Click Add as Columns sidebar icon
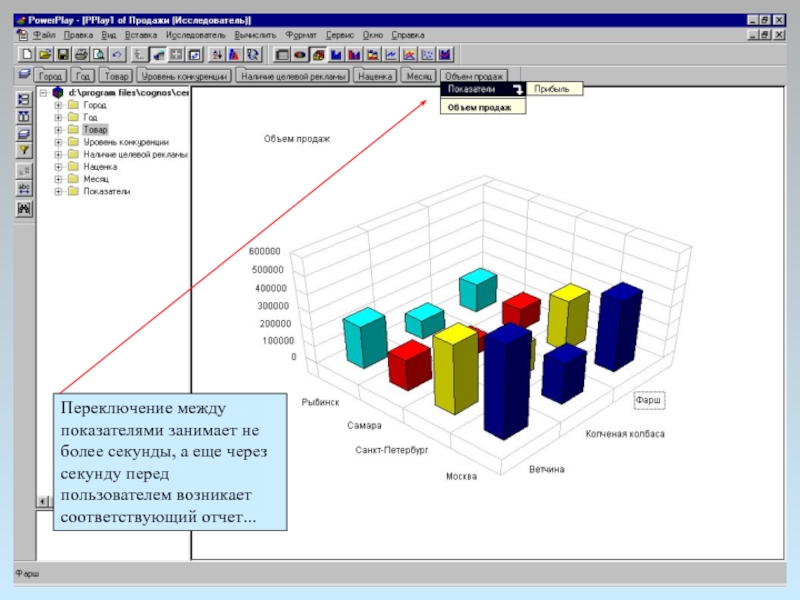800x600 pixels. click(23, 117)
